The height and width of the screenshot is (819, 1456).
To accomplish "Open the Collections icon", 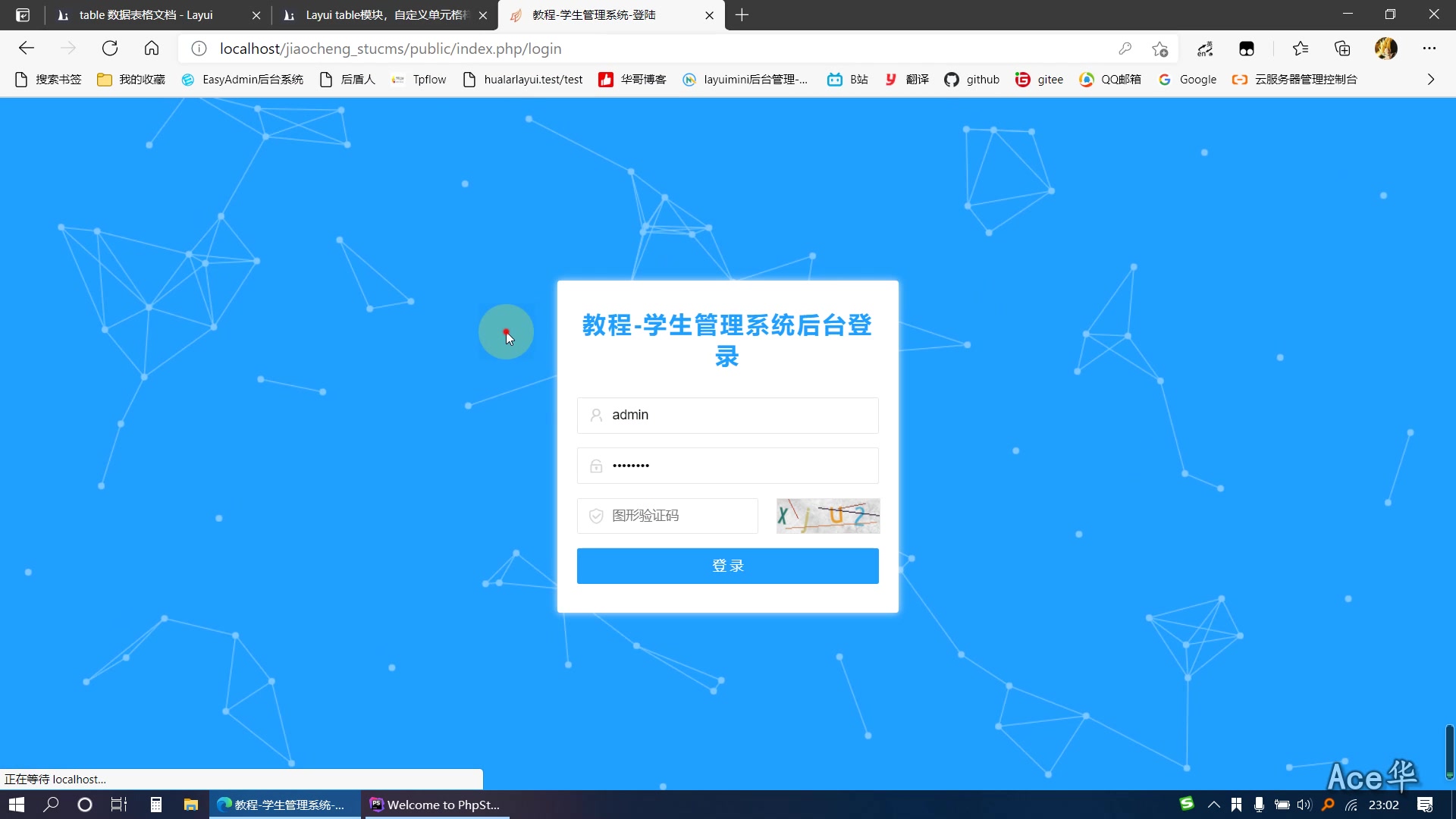I will click(x=1343, y=49).
